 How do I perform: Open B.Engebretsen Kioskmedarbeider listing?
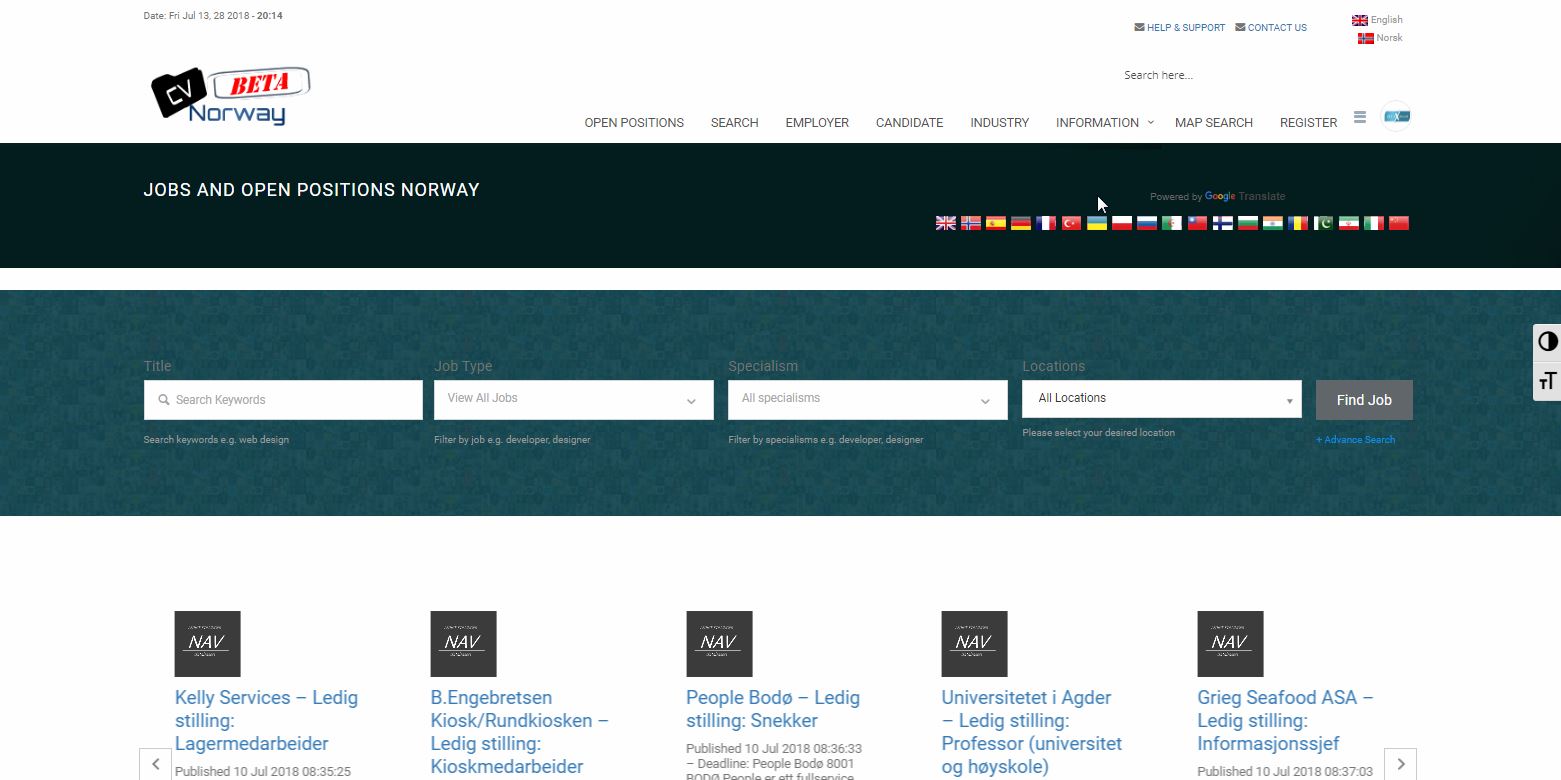tap(520, 732)
